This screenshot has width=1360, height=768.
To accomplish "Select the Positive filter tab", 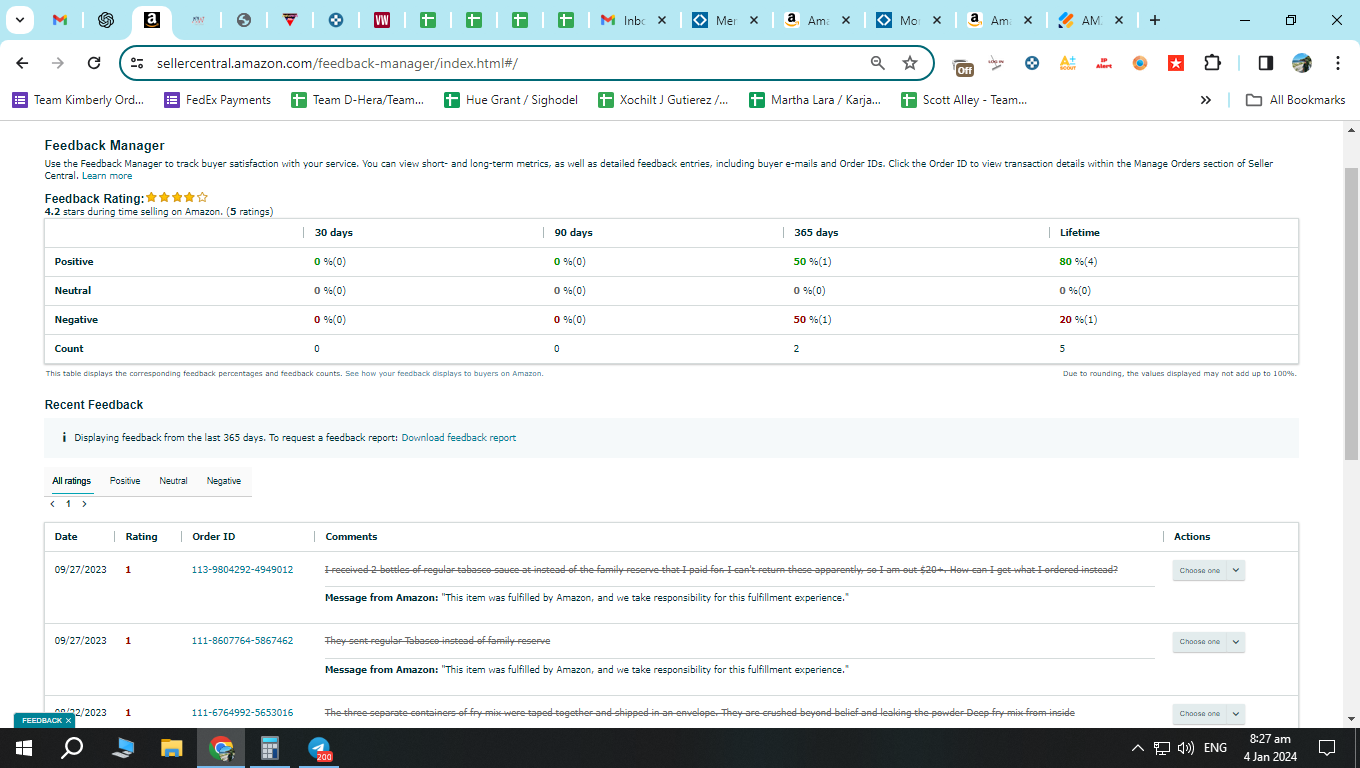I will tap(125, 481).
